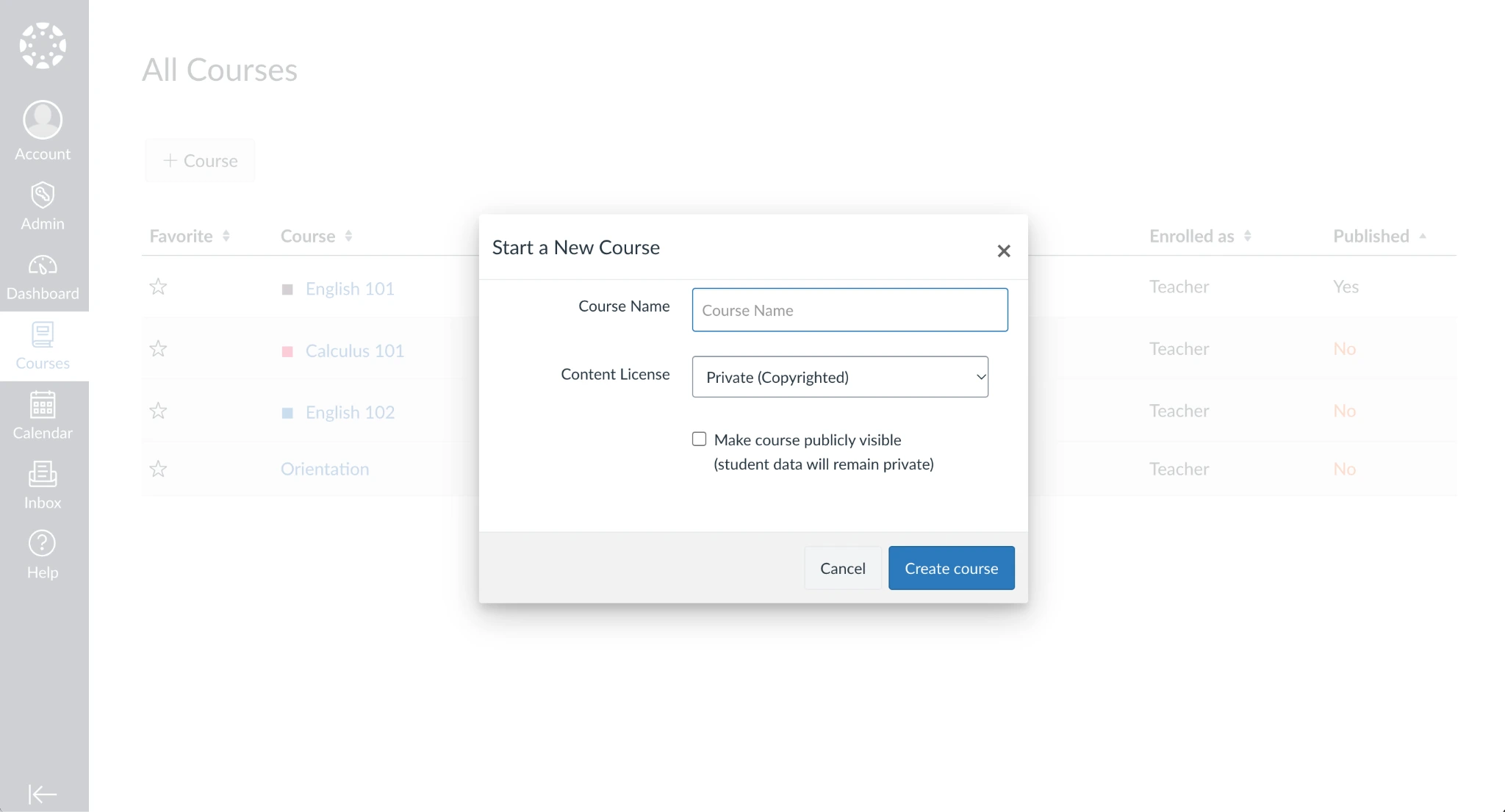Click Cancel button in dialog
1505x812 pixels.
[x=842, y=568]
